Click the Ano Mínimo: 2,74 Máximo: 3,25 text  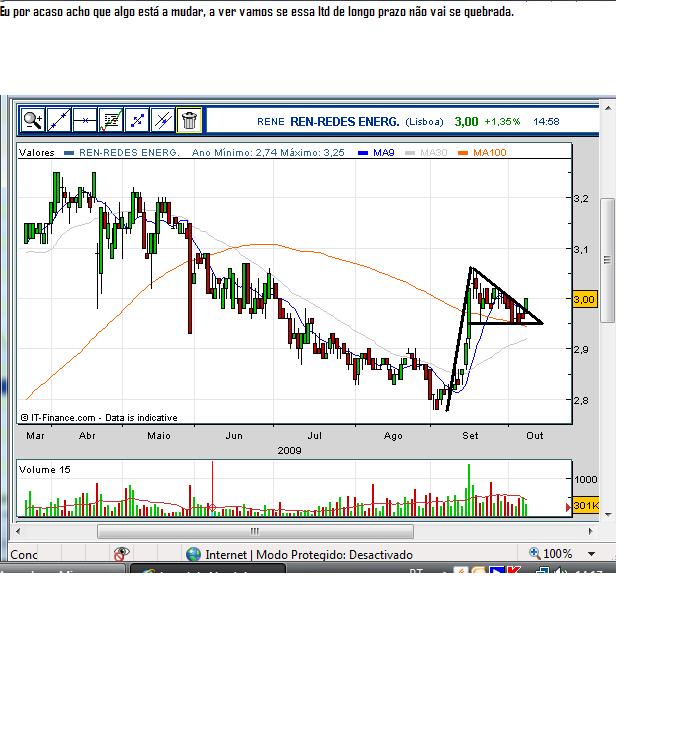click(268, 152)
